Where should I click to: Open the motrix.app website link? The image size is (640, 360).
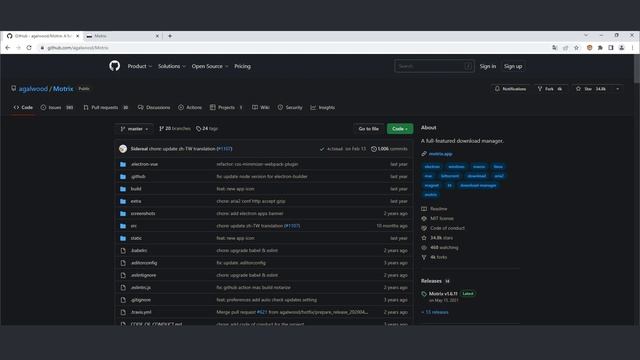click(440, 154)
